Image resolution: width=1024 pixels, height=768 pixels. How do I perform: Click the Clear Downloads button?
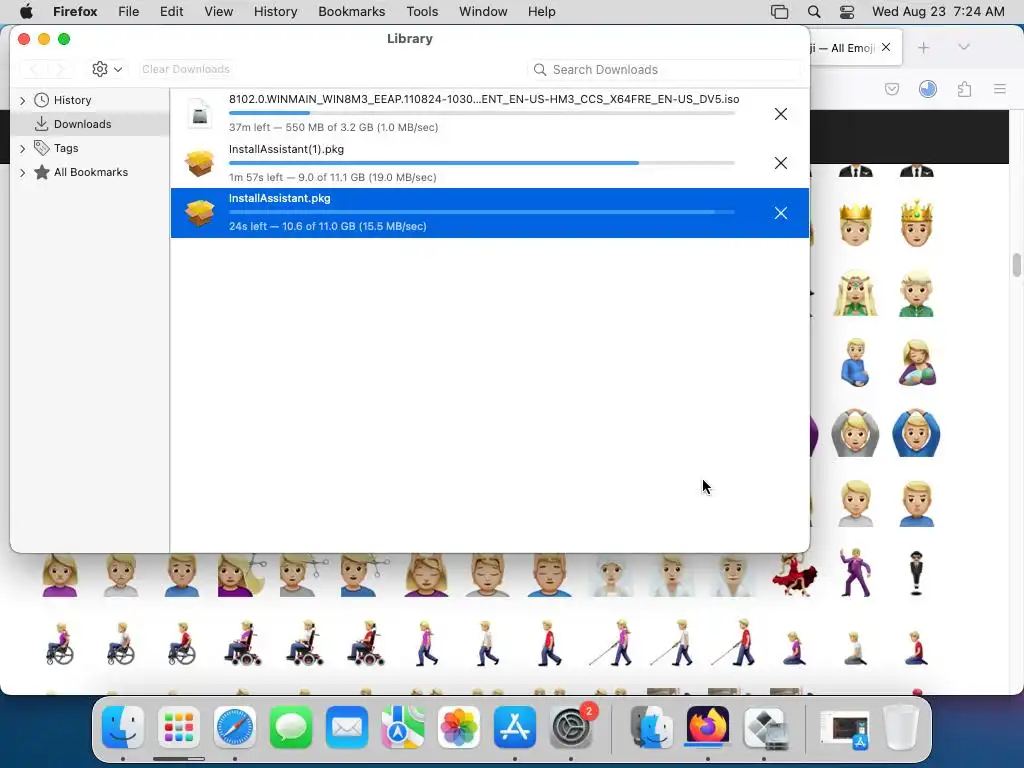[x=185, y=69]
